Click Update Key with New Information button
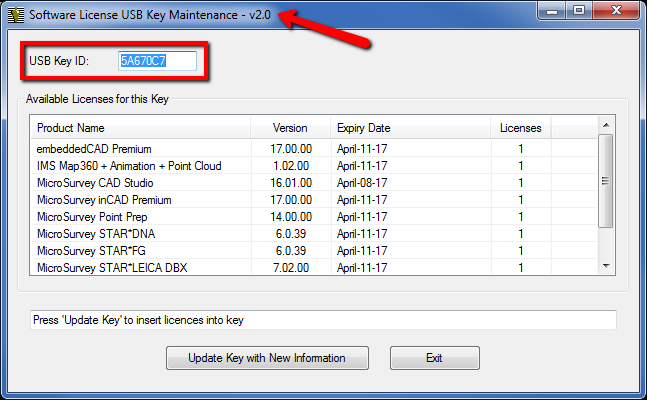This screenshot has width=647, height=400. point(267,358)
